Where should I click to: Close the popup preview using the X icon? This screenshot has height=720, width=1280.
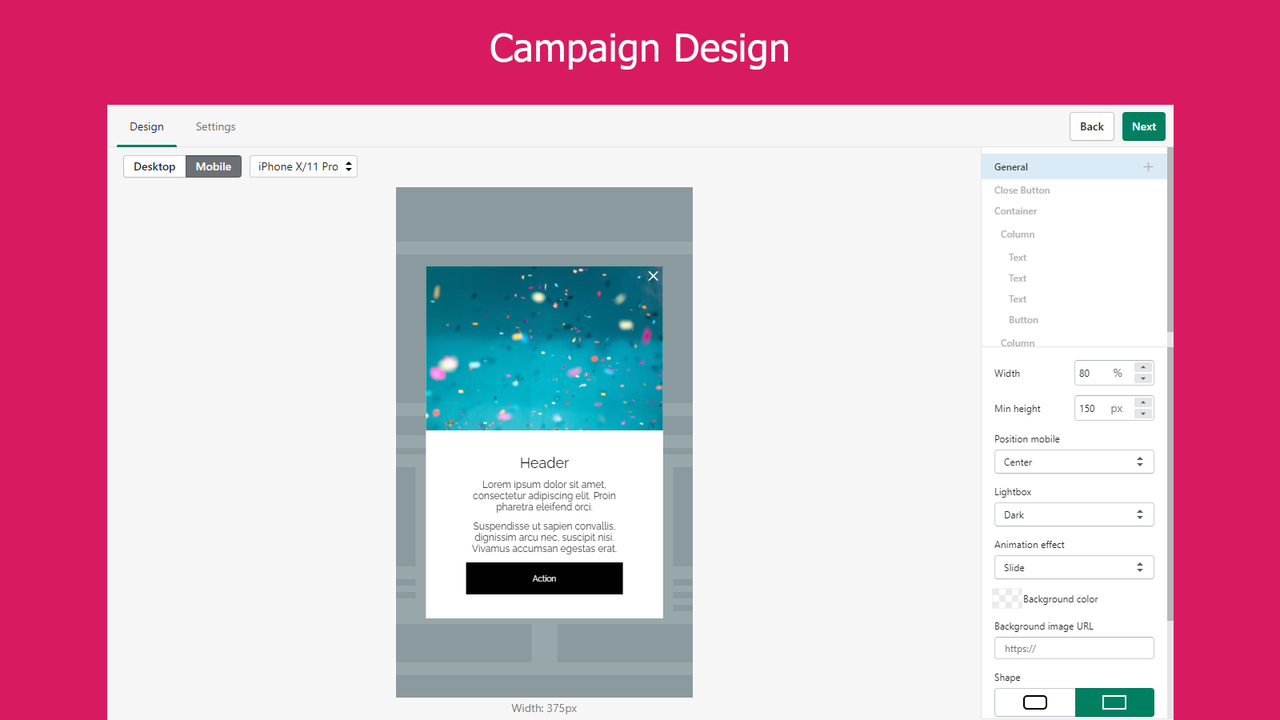(653, 275)
